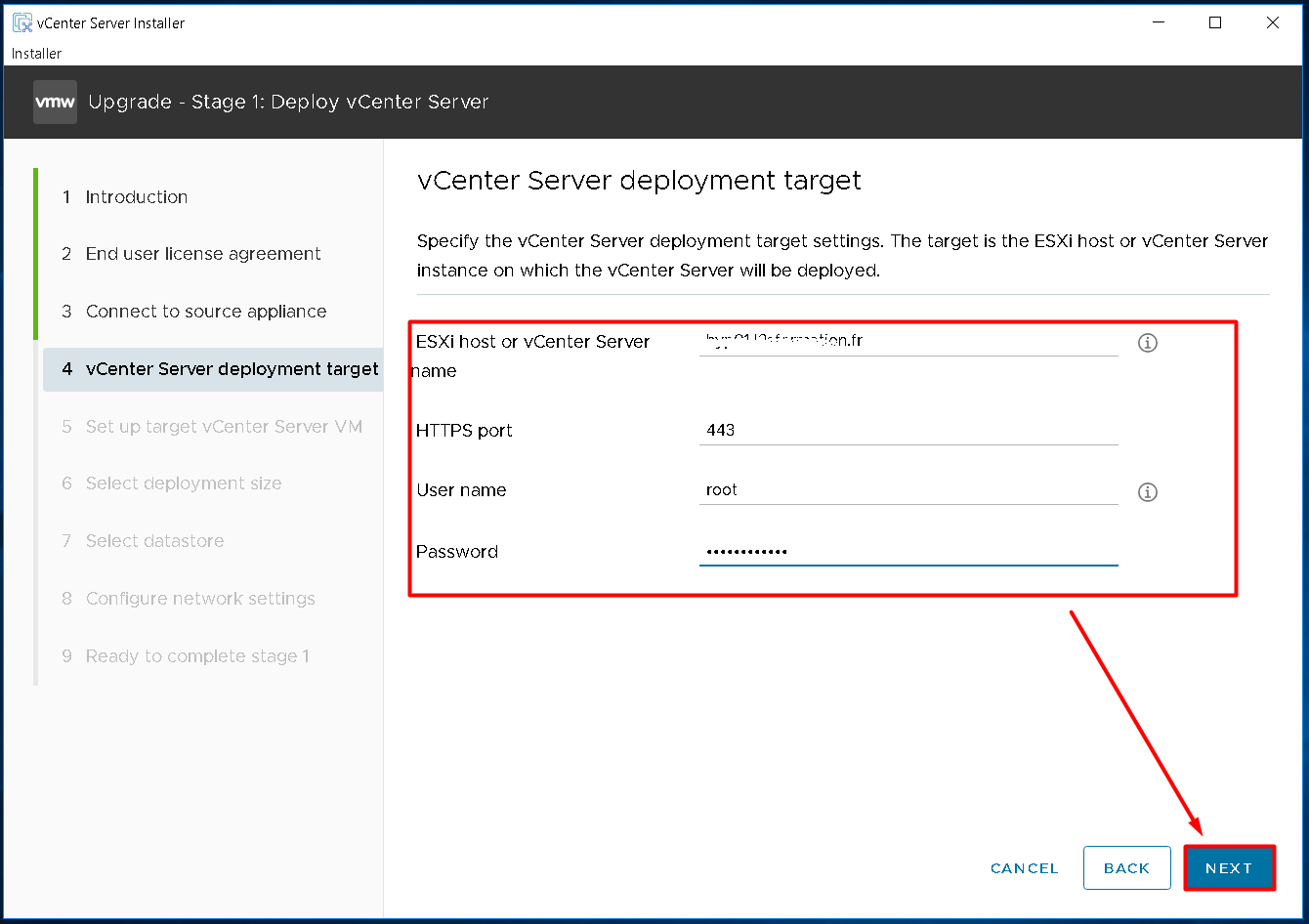Viewport: 1309px width, 924px height.
Task: Click the info icon beside ESXi host name
Action: [1148, 343]
